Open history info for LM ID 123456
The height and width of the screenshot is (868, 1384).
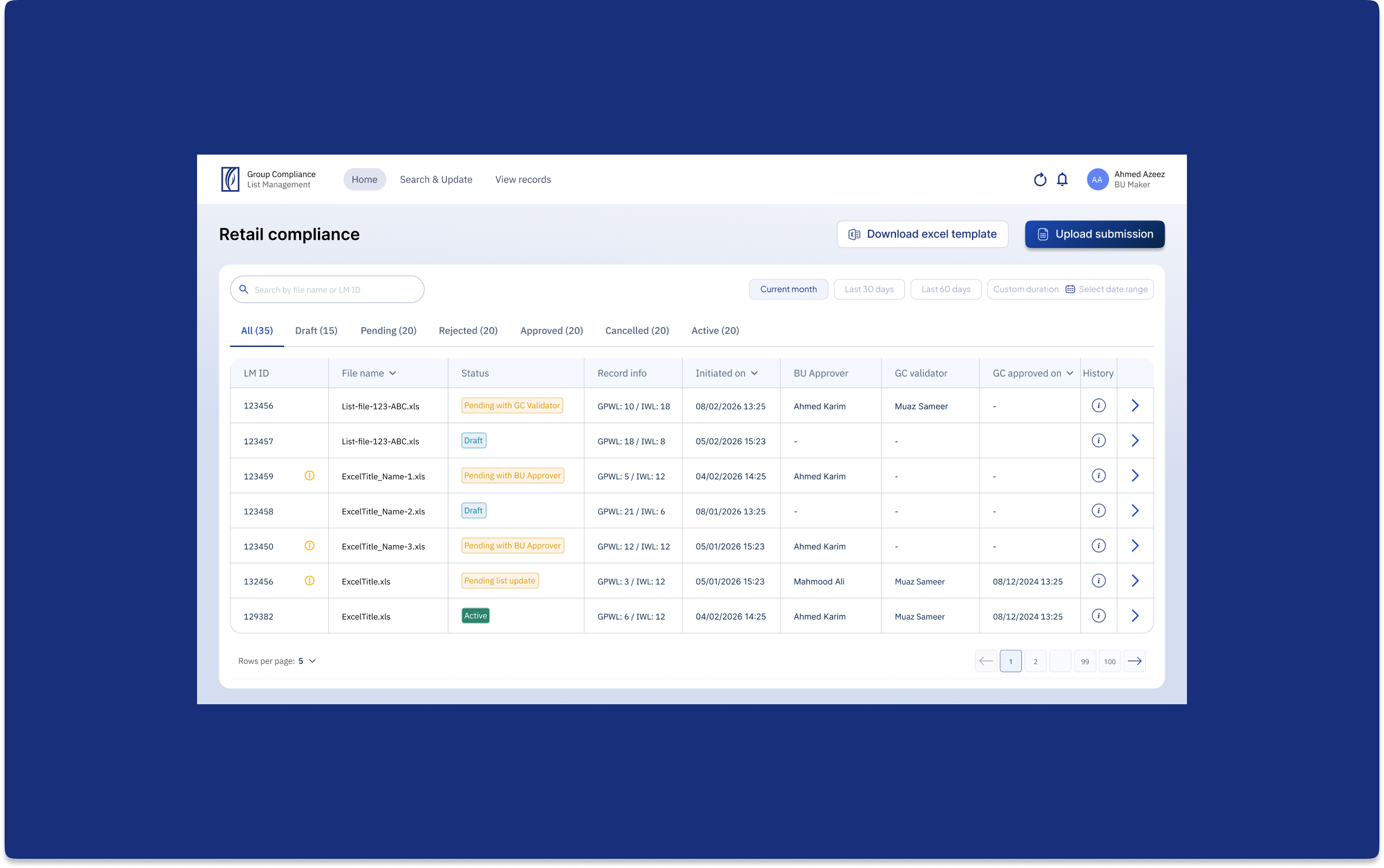click(1098, 406)
